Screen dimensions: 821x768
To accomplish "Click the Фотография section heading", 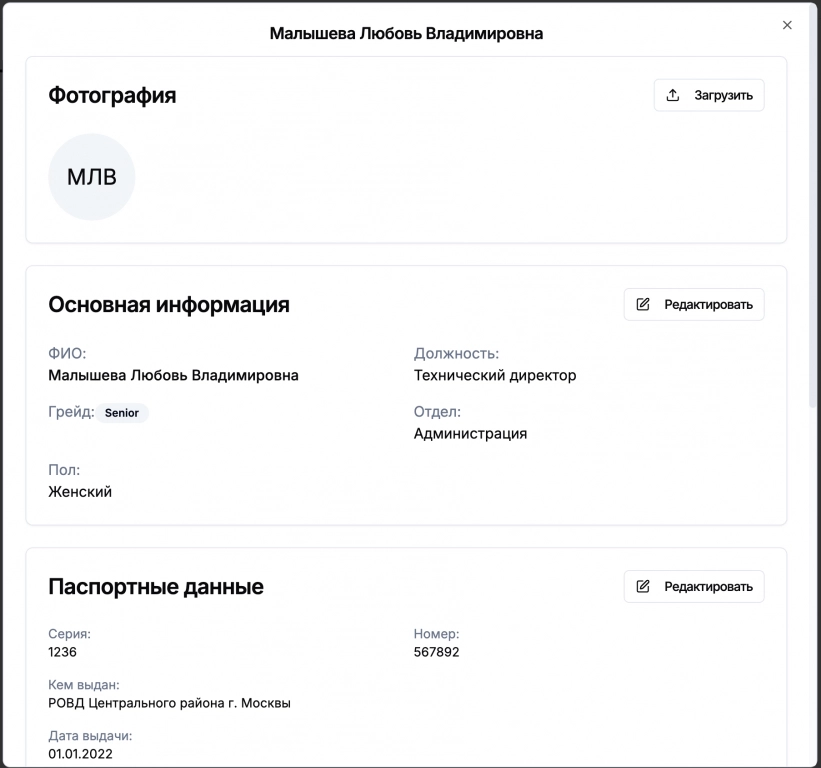I will coord(112,95).
